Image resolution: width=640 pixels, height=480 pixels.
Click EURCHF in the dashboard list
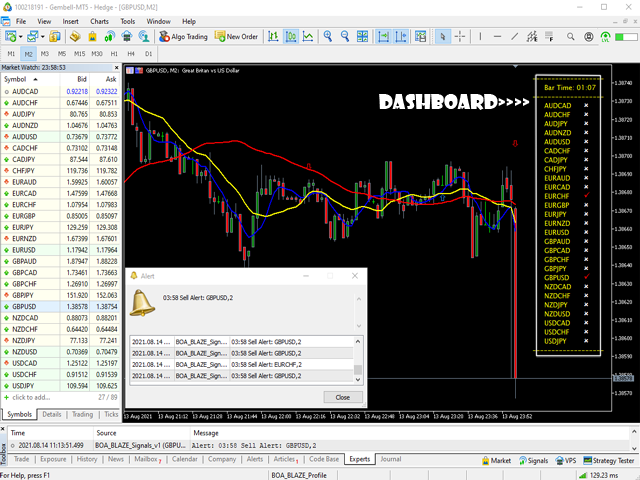pyautogui.click(x=556, y=196)
